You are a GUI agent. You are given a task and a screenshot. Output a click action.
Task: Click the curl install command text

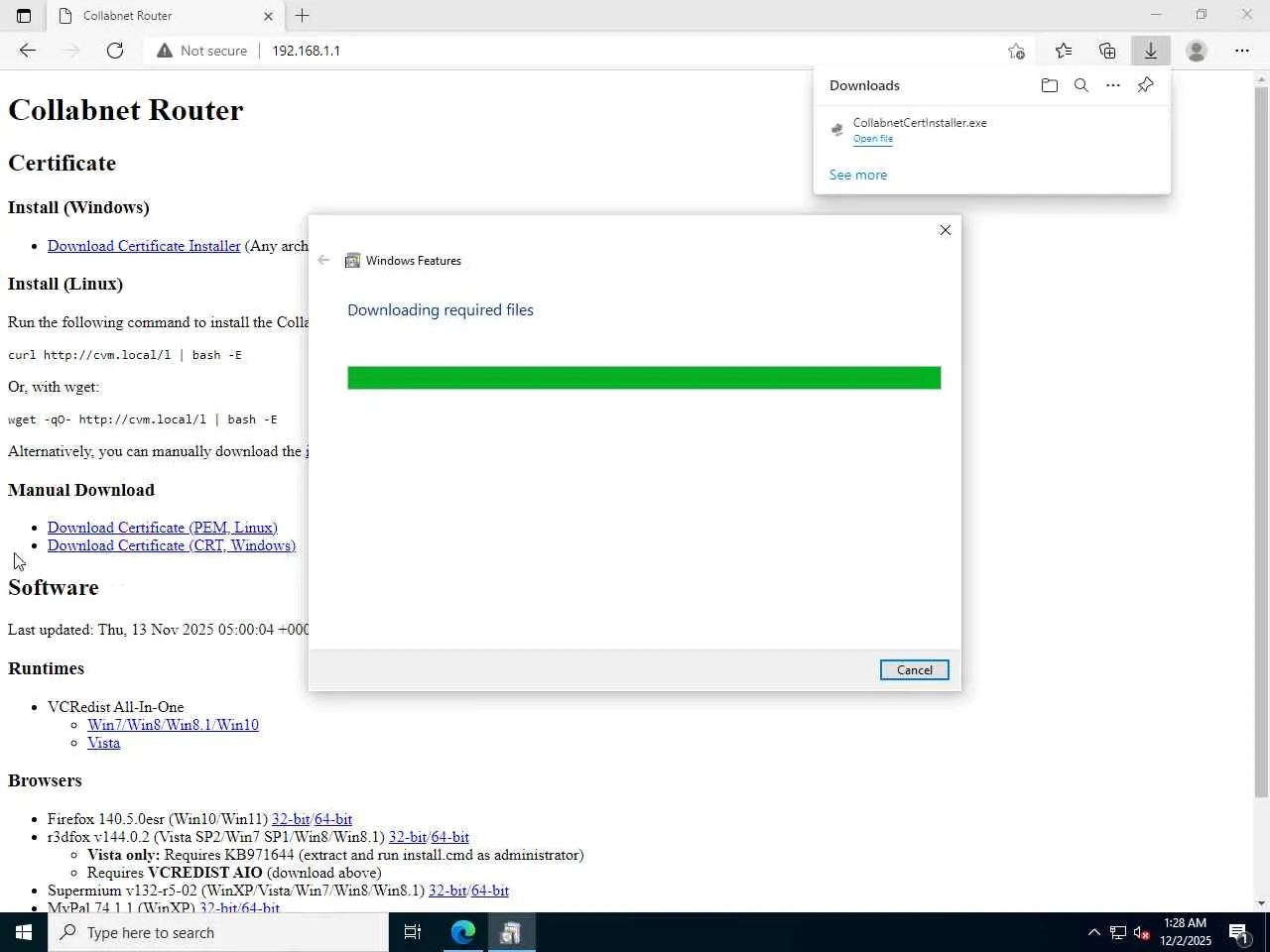(125, 355)
